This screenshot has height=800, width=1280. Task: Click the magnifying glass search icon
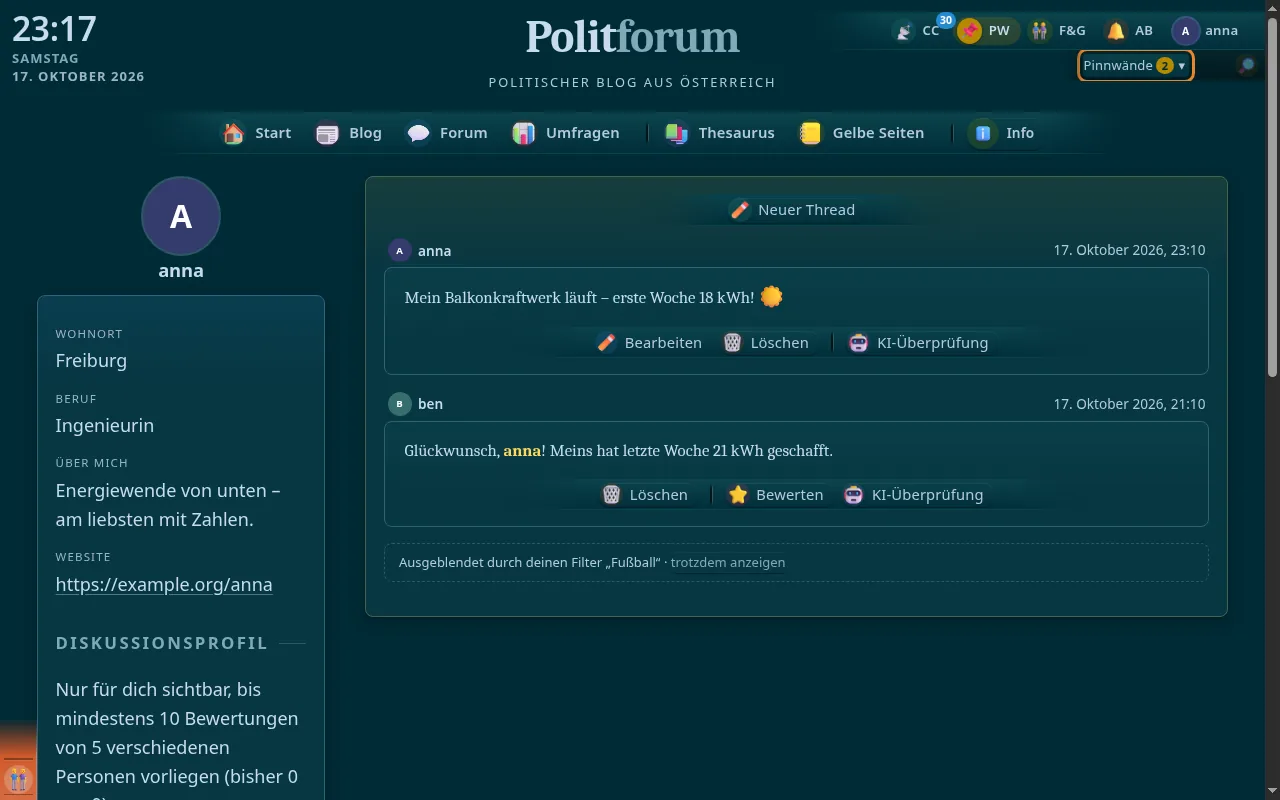coord(1246,66)
